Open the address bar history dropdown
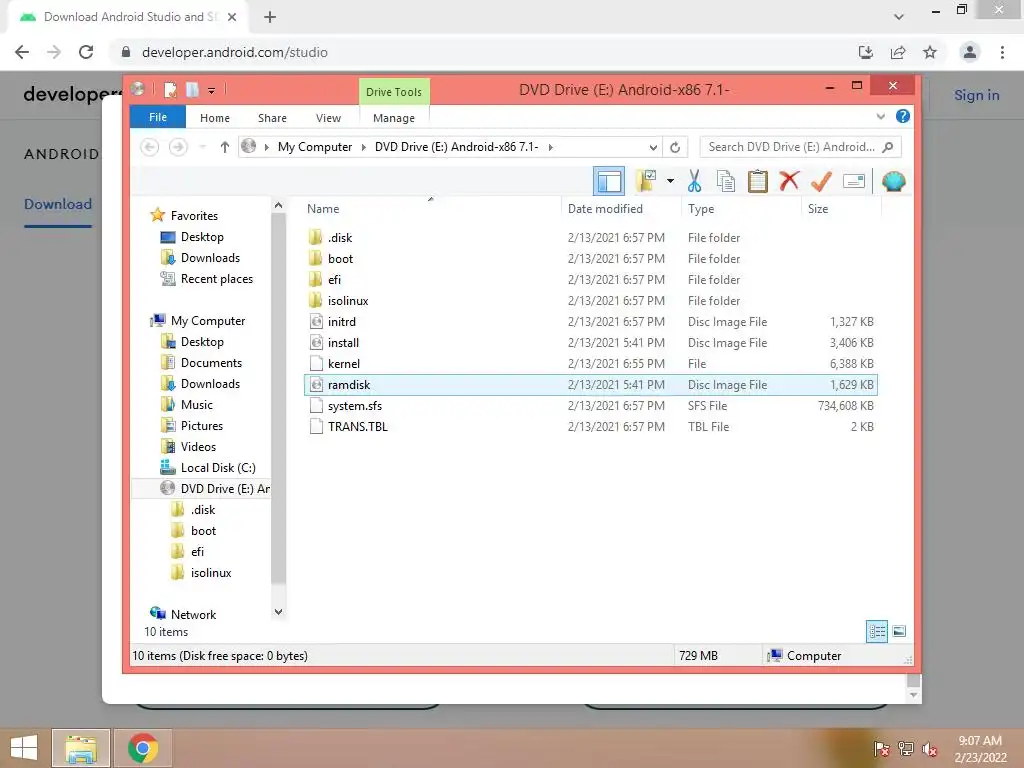This screenshot has height=768, width=1024. click(x=652, y=147)
